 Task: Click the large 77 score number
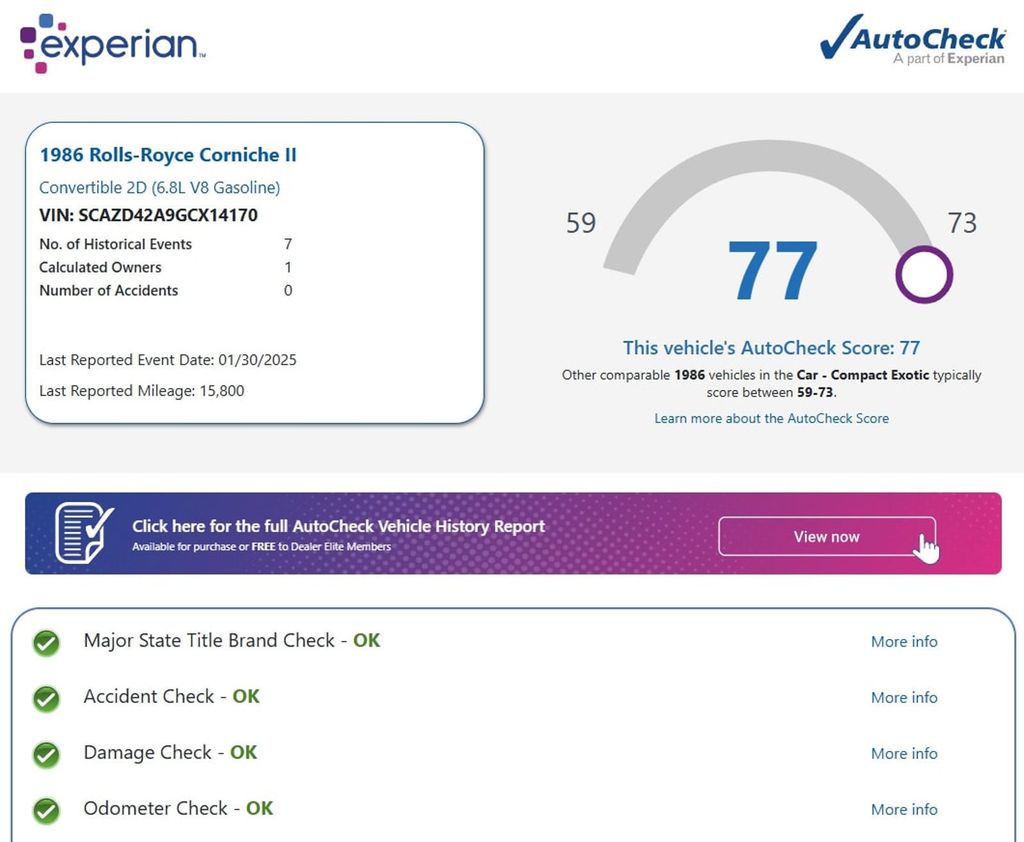(x=772, y=271)
